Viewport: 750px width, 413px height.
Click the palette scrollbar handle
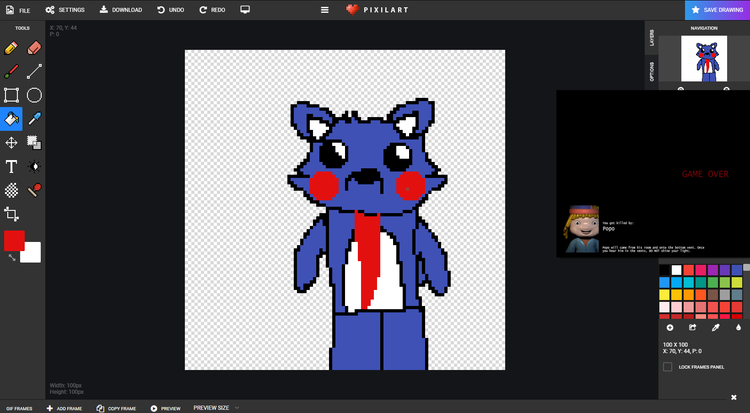747,268
